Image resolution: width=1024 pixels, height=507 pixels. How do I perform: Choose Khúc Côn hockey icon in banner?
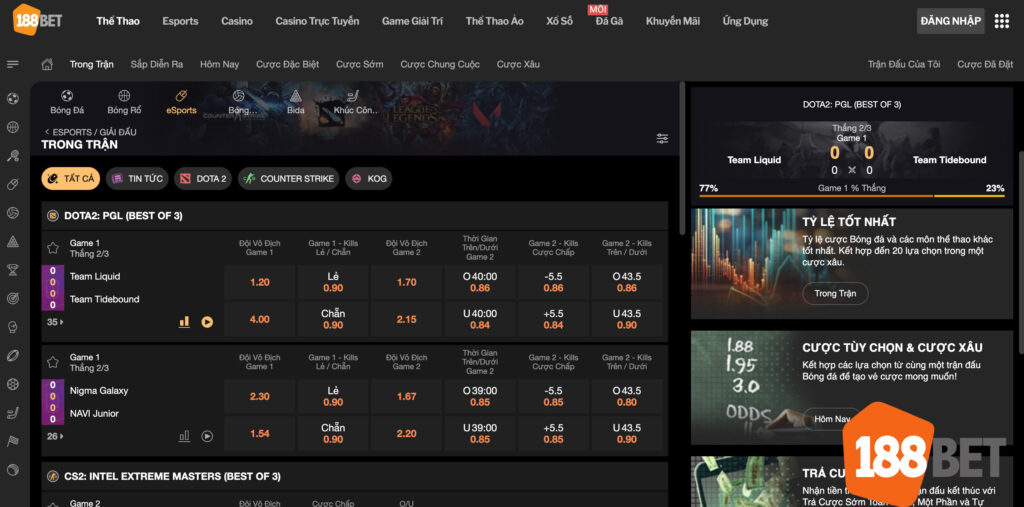(x=355, y=102)
